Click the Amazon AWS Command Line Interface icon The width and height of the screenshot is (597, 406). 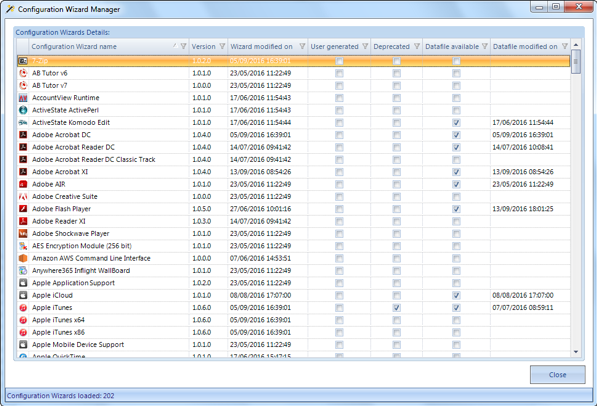(23, 258)
